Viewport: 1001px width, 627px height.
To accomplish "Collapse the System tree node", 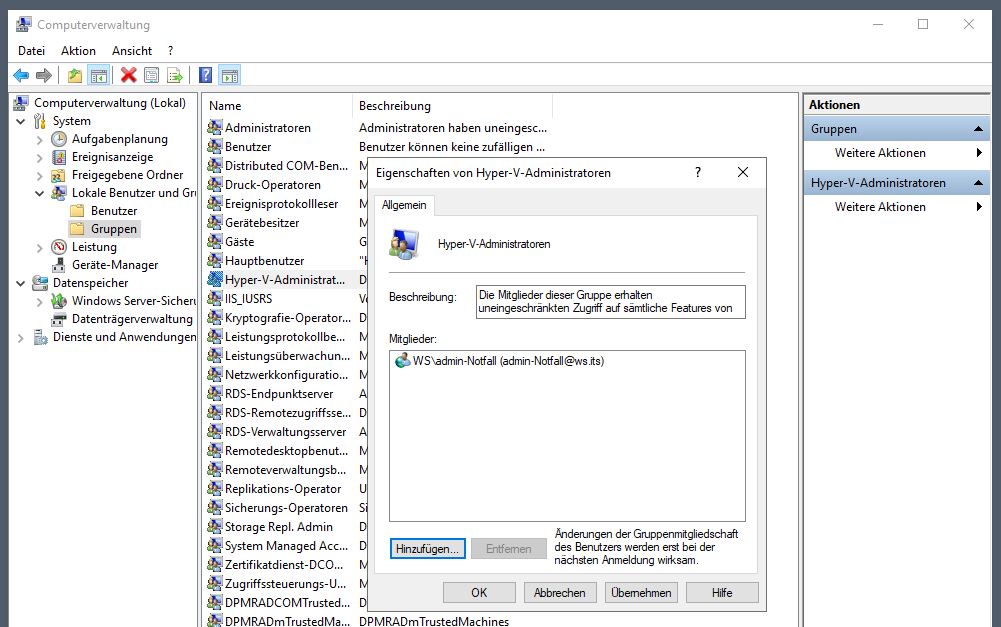I will click(20, 121).
